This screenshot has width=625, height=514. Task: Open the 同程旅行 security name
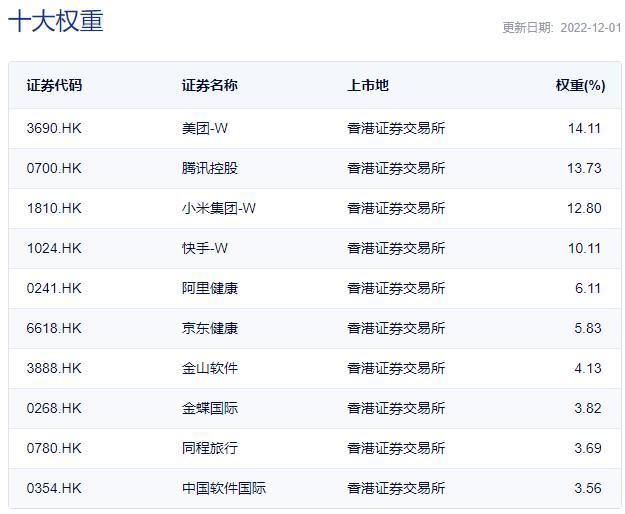click(x=210, y=448)
